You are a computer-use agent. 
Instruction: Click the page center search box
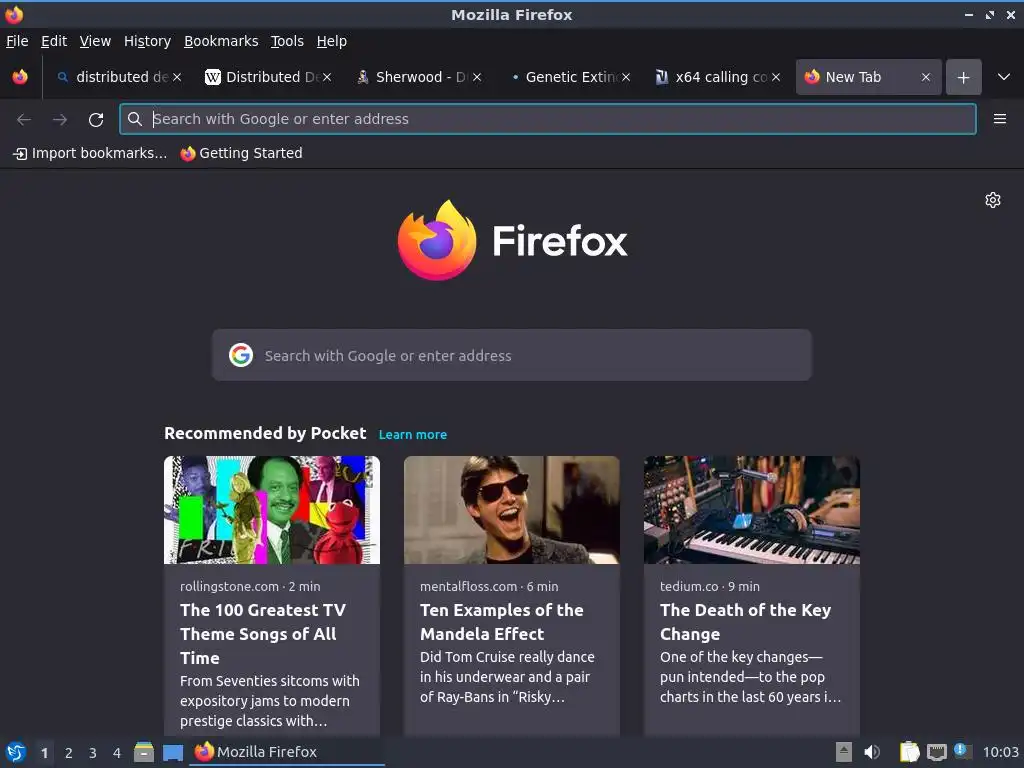[511, 355]
